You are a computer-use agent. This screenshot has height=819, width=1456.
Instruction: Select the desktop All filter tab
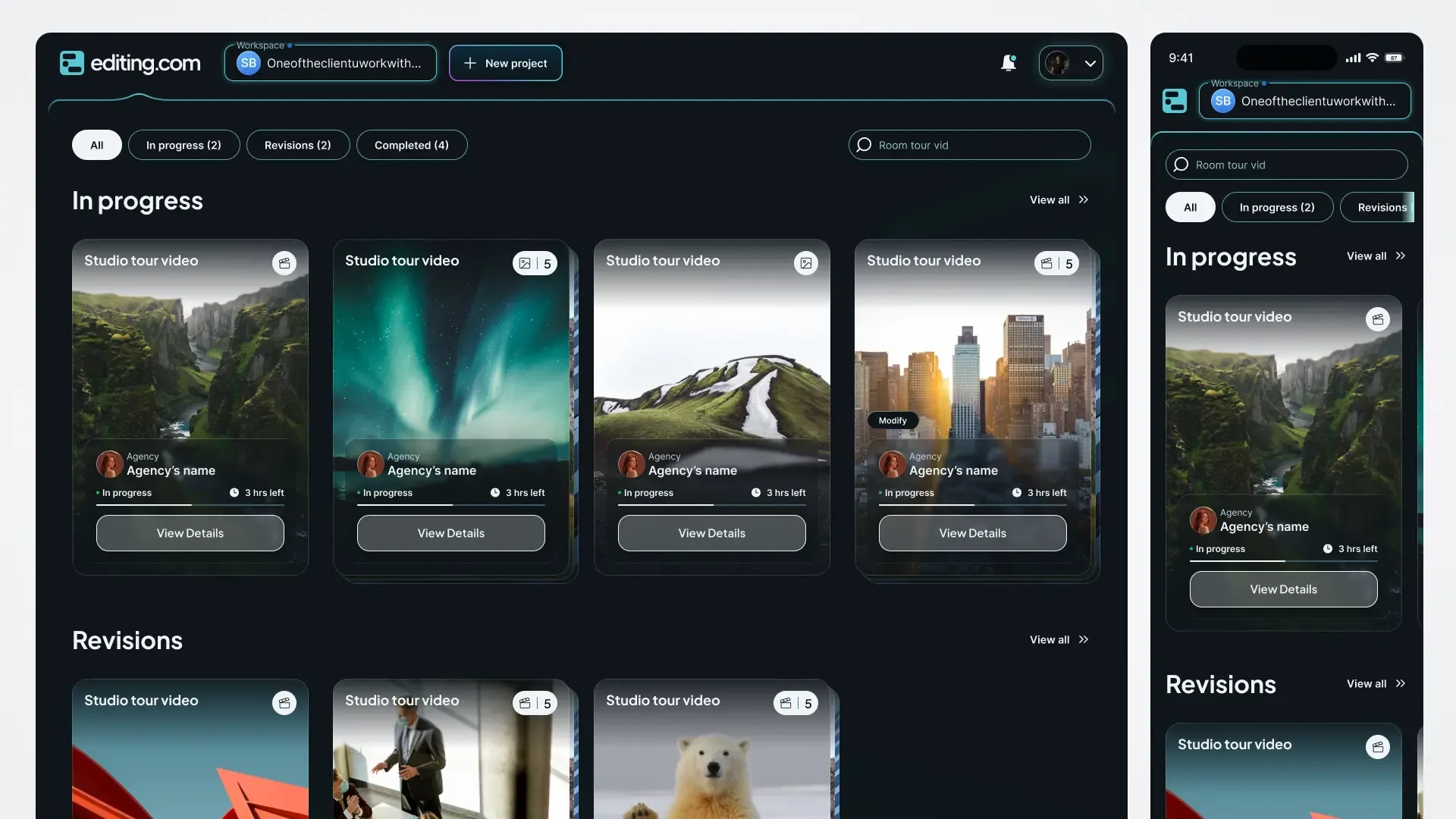point(97,145)
